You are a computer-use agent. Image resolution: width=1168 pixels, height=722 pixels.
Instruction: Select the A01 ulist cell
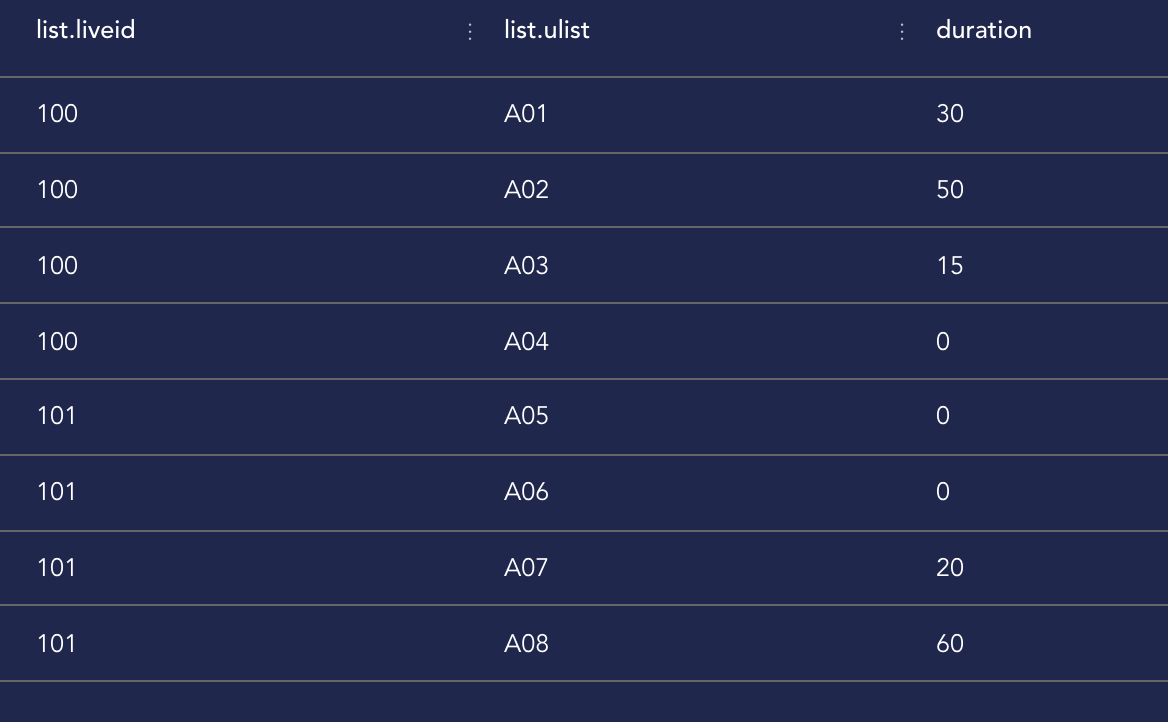pos(526,114)
